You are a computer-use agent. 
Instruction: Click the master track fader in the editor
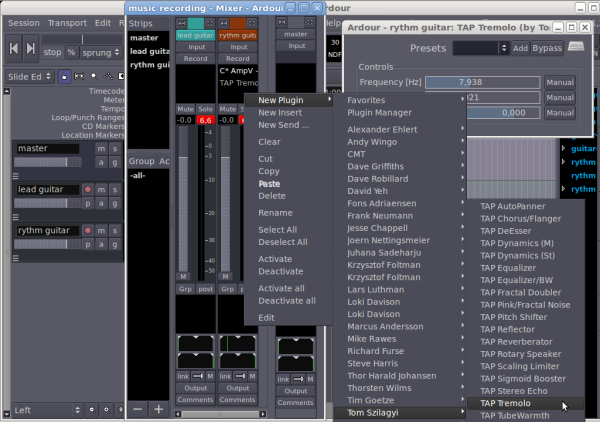point(48,162)
